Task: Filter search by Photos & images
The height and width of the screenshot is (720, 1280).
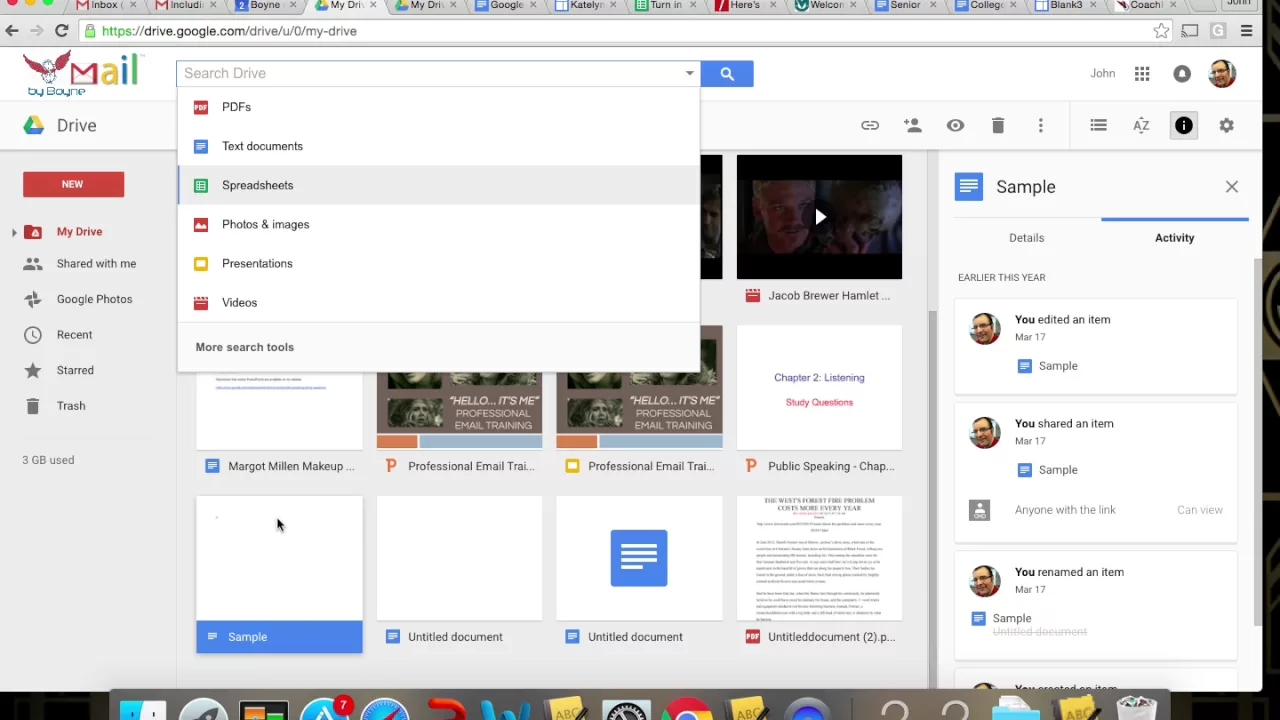Action: pos(439,224)
